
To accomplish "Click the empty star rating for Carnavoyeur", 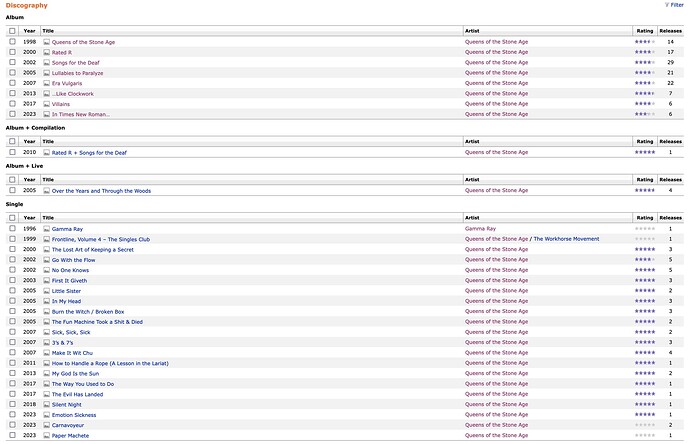I will 645,425.
